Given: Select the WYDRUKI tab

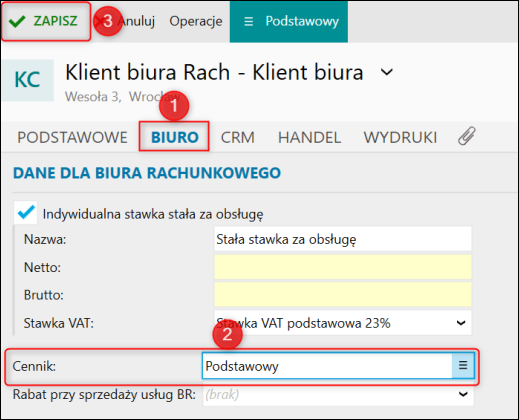Looking at the screenshot, I should [x=400, y=137].
